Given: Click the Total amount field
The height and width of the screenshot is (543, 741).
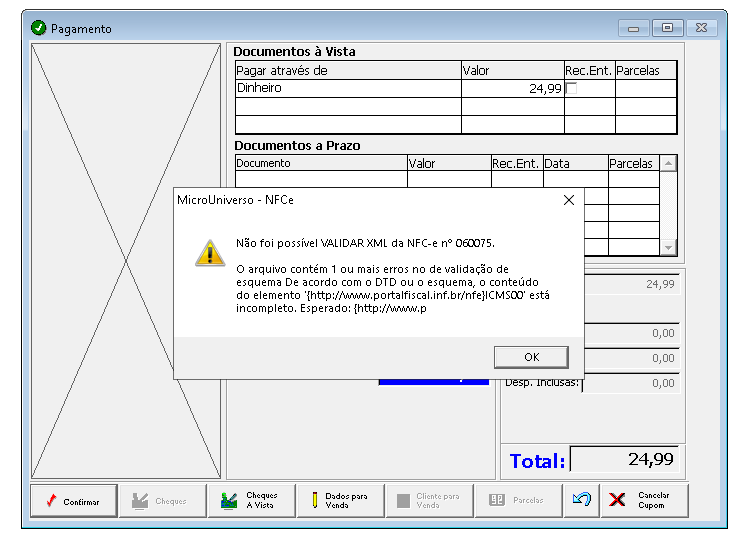Looking at the screenshot, I should 624,460.
